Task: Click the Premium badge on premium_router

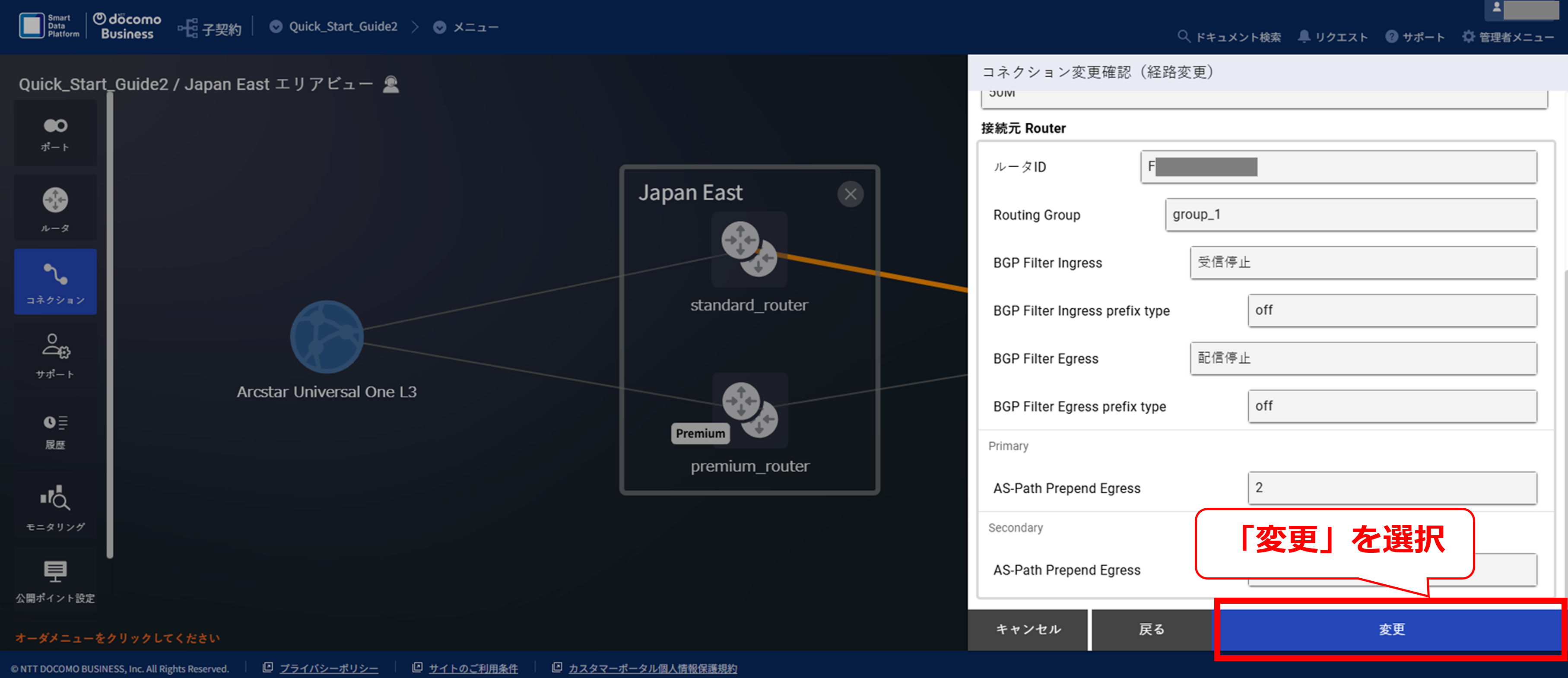Action: click(x=701, y=433)
